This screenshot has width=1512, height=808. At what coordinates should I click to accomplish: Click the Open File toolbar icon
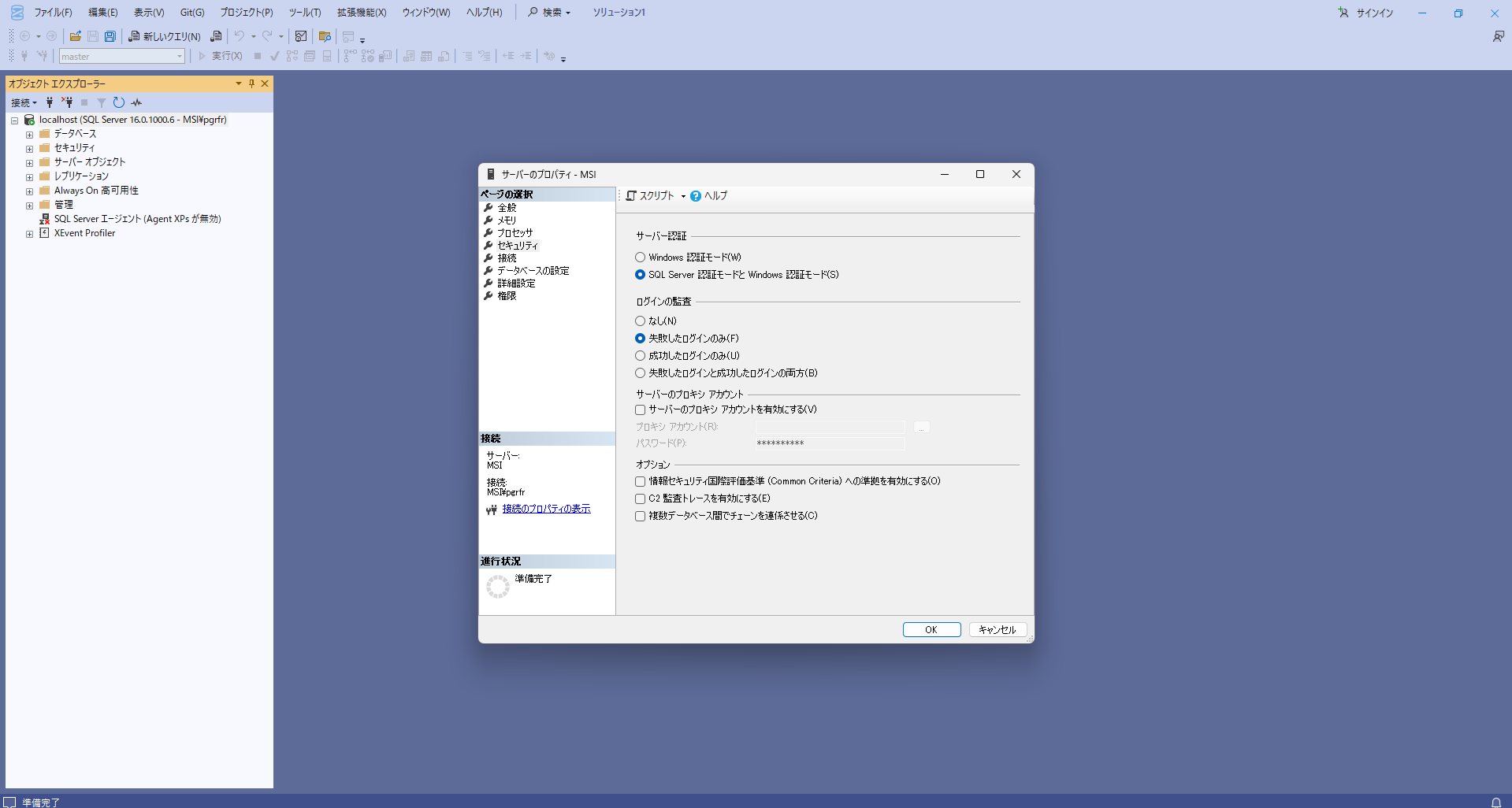(x=75, y=36)
